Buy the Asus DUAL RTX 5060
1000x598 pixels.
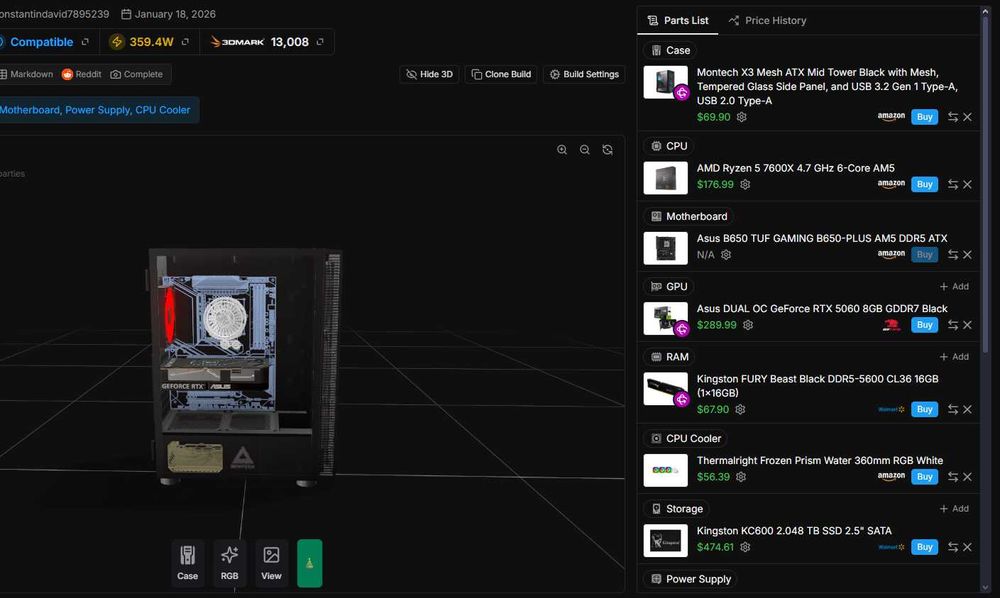click(924, 325)
